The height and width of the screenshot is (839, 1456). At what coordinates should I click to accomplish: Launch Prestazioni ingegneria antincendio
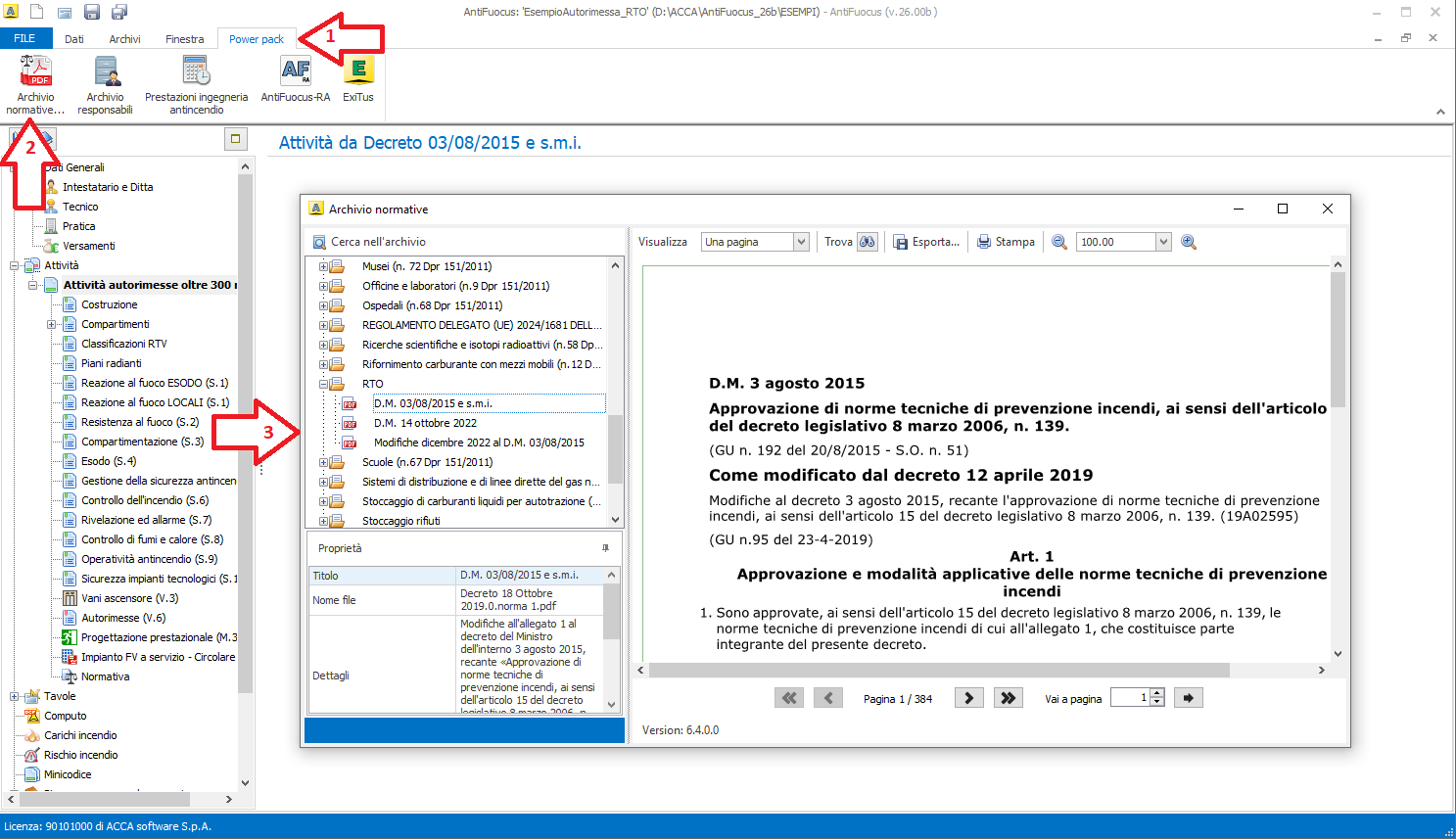click(196, 84)
